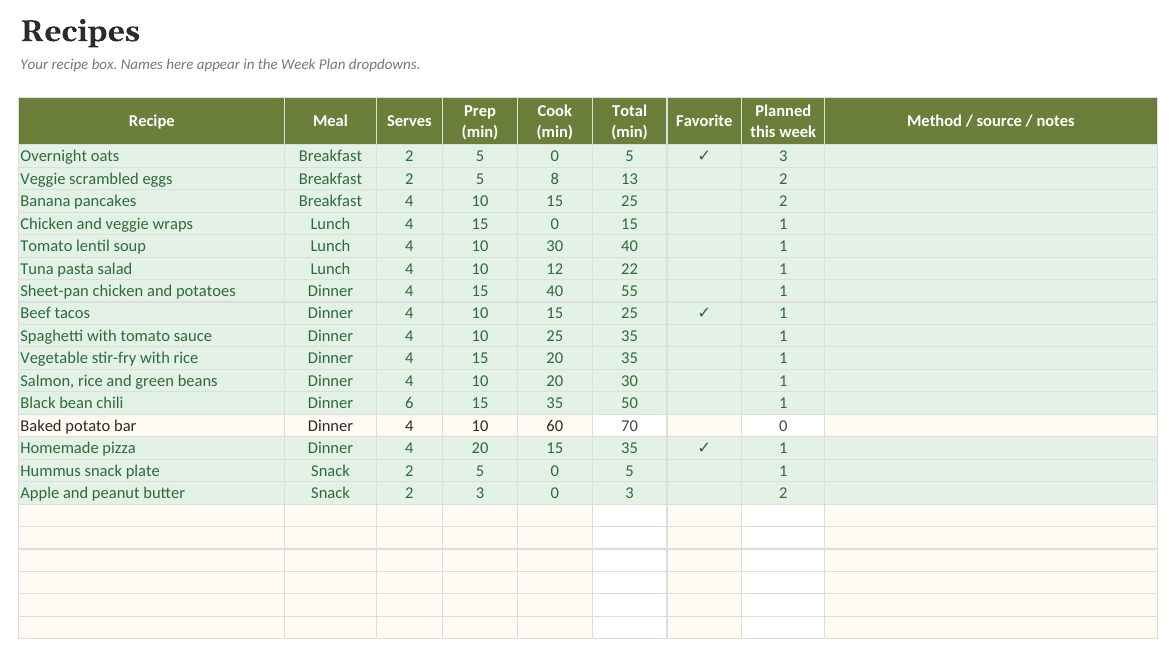Screen dimensions: 1176x657
Task: Select planned count "3" for Overnight oats
Action: [x=783, y=156]
